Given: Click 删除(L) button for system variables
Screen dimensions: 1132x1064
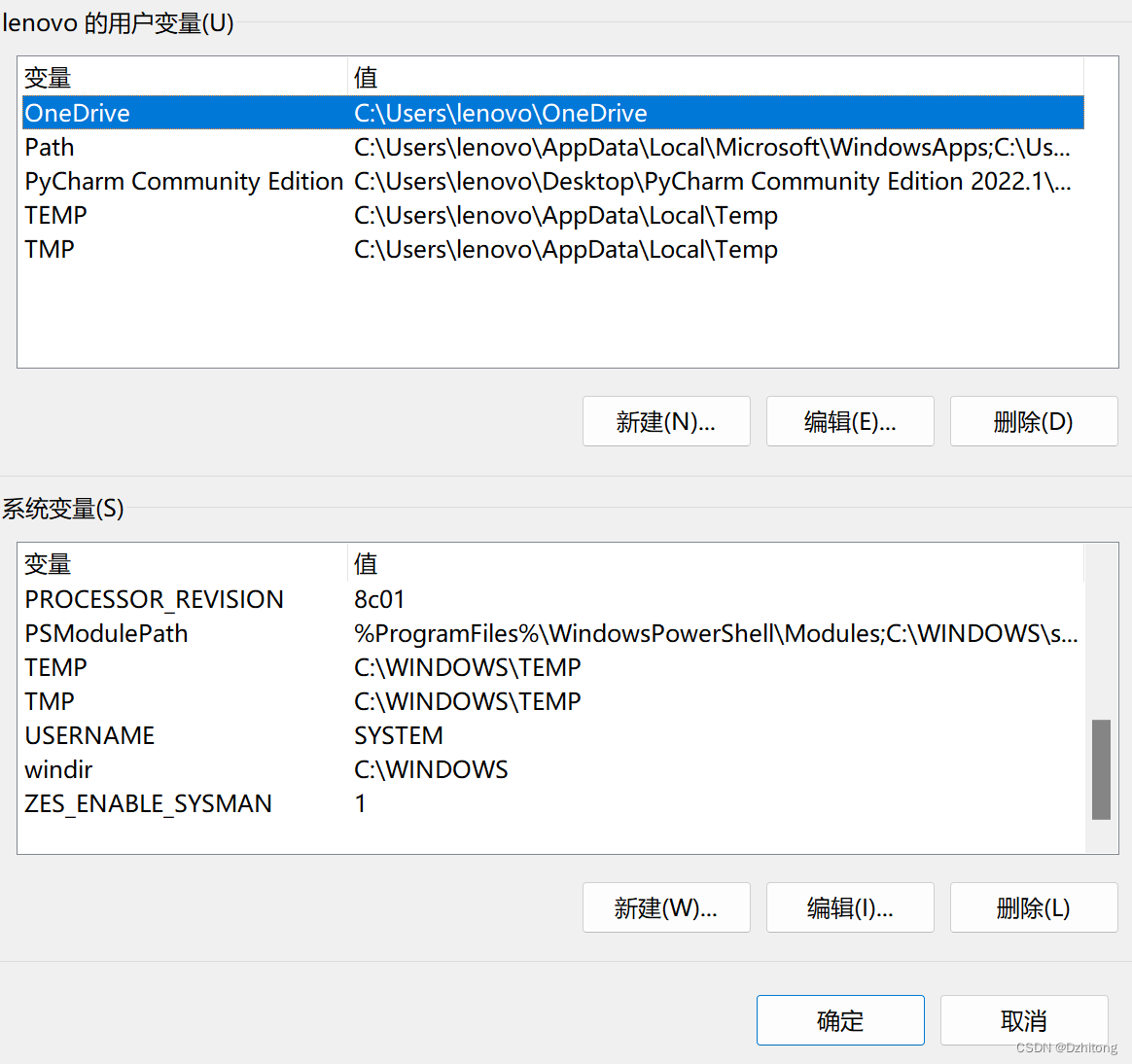Looking at the screenshot, I should (1034, 907).
